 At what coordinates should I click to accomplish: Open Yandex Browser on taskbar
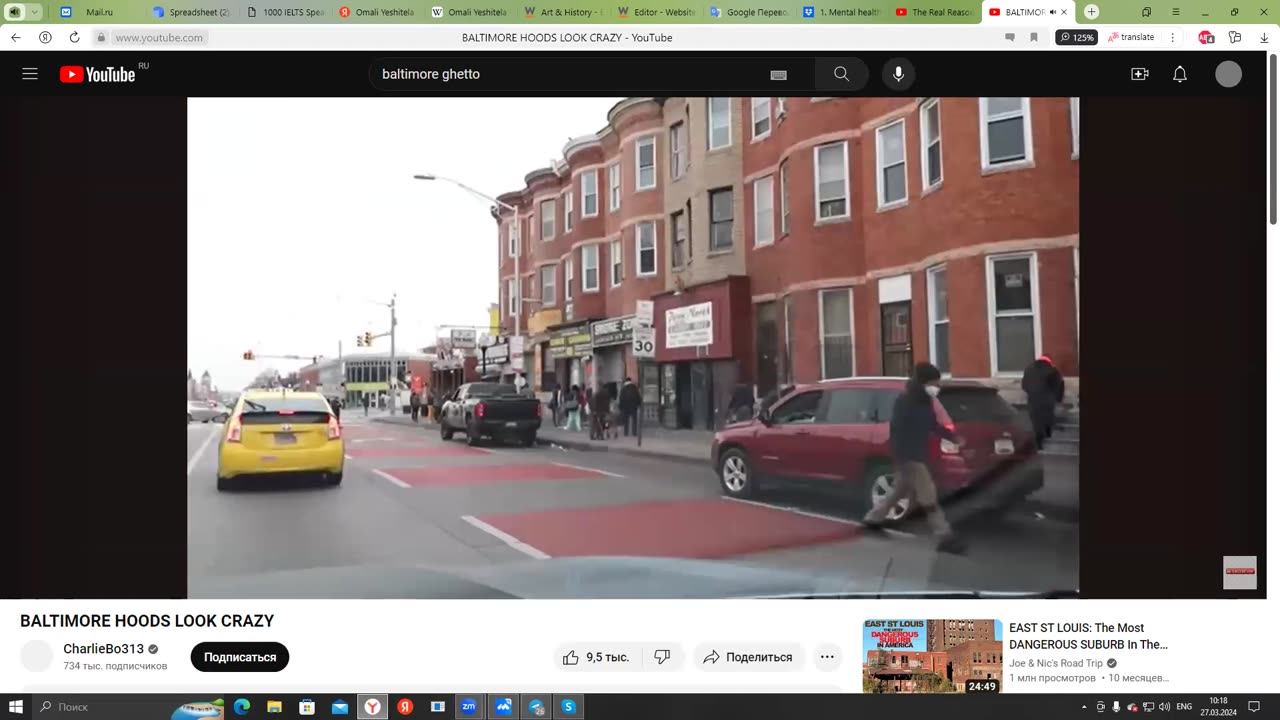click(372, 707)
